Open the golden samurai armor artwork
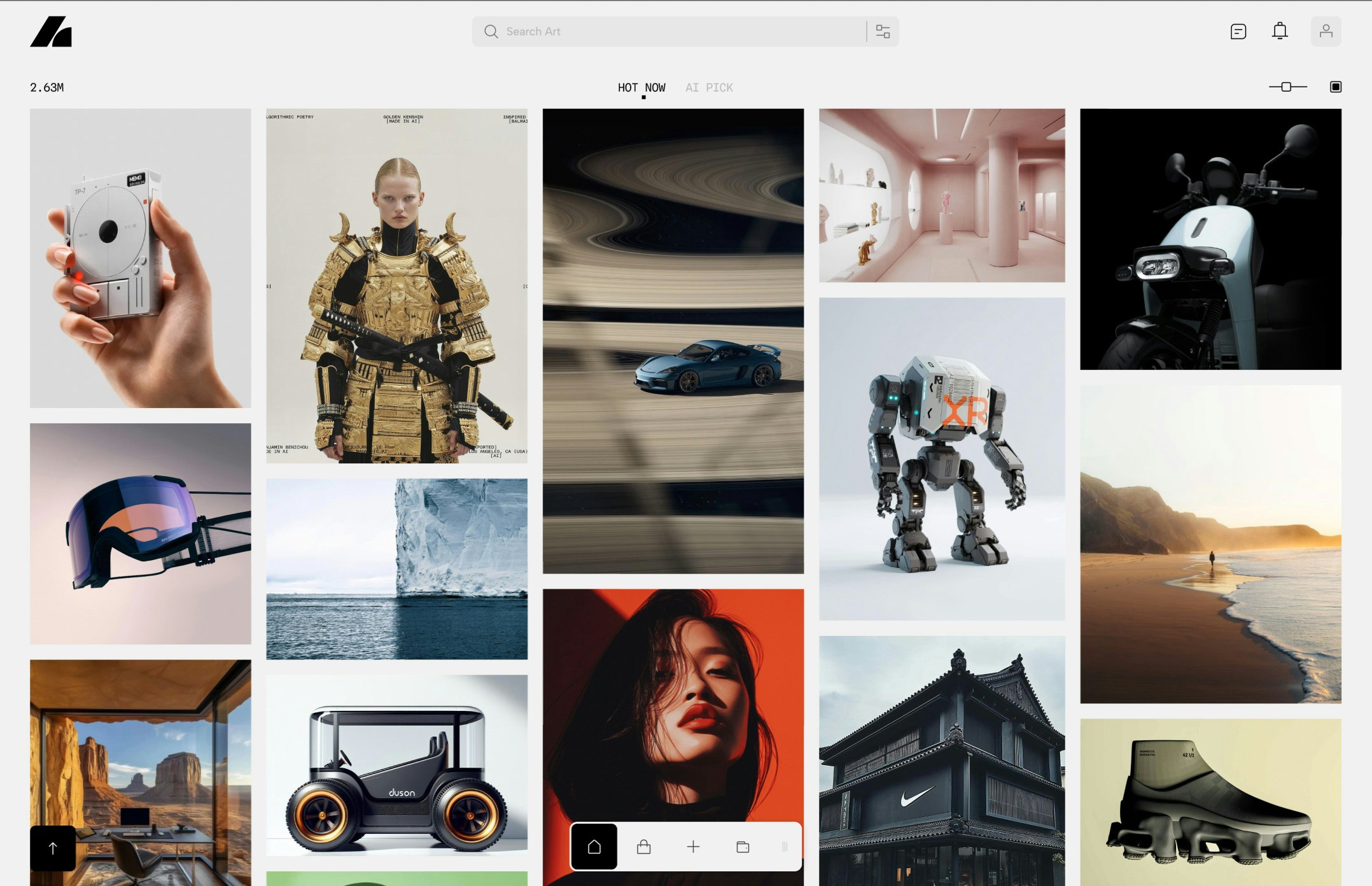1372x886 pixels. point(396,286)
